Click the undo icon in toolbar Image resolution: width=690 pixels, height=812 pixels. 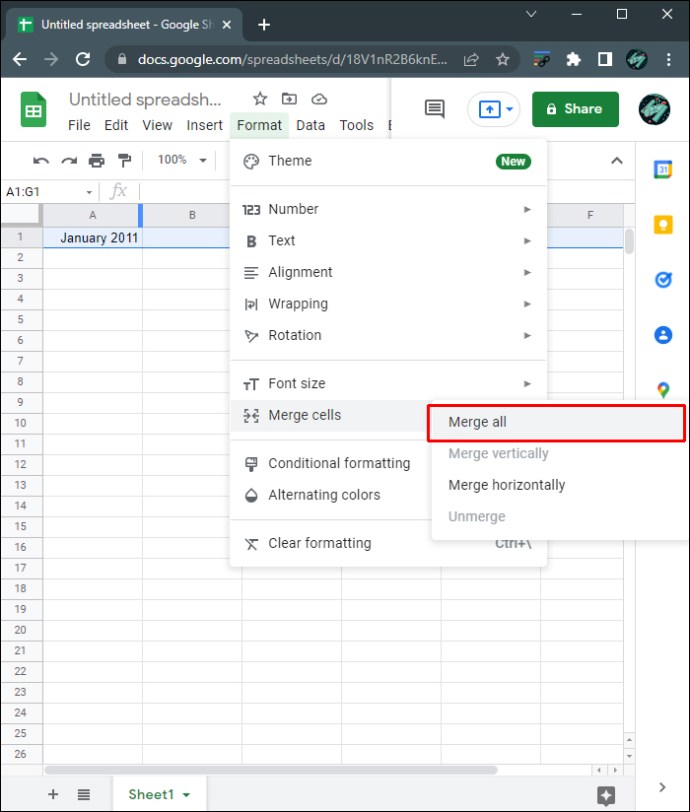(x=41, y=160)
